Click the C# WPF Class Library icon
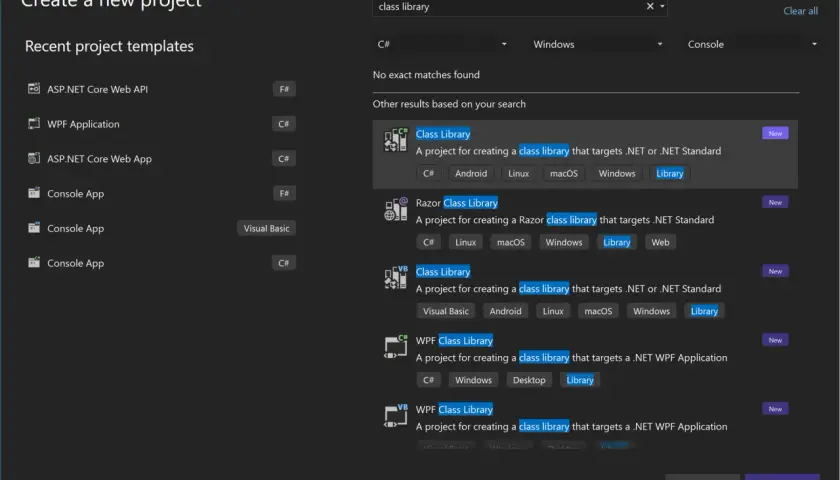Viewport: 840px width, 480px height. [x=396, y=346]
